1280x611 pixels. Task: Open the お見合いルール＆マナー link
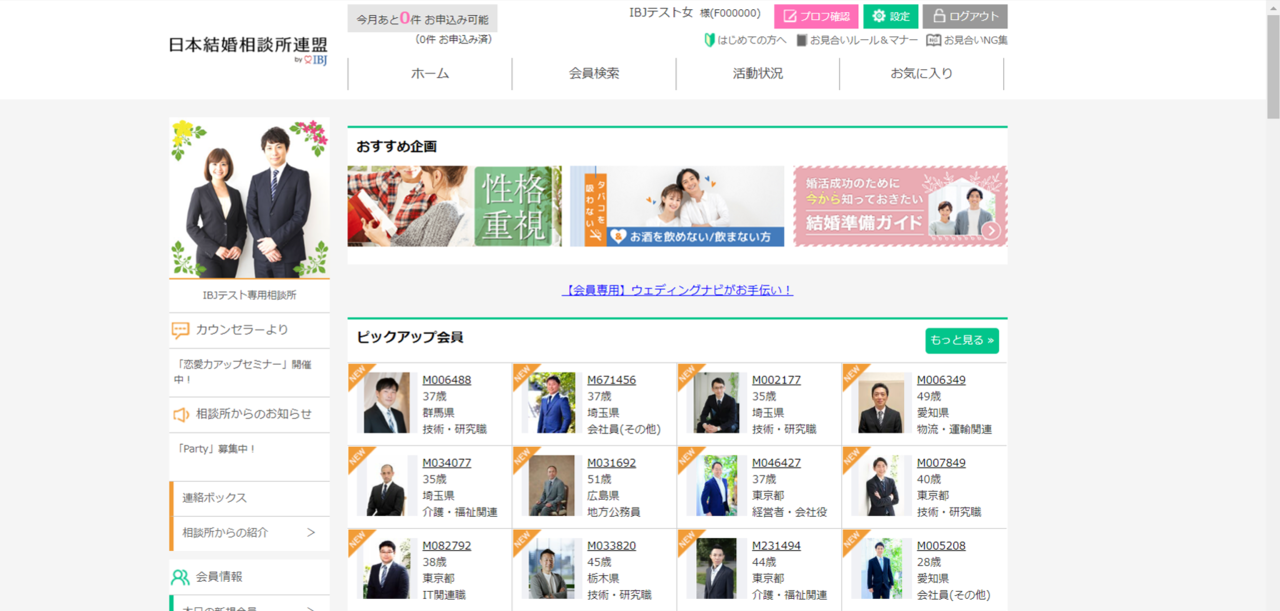864,41
